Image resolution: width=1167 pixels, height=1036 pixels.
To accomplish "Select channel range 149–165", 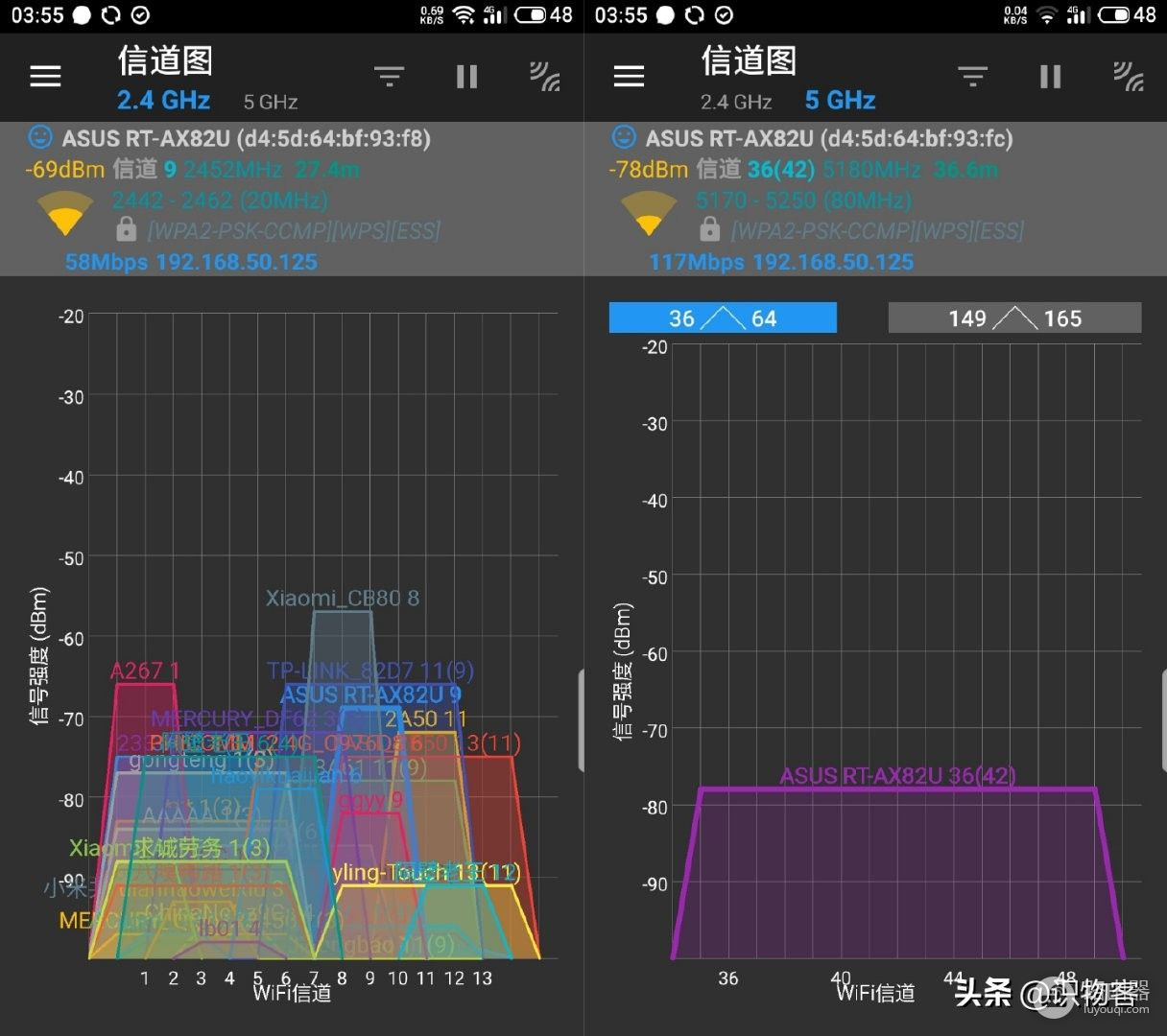I will pyautogui.click(x=1014, y=318).
